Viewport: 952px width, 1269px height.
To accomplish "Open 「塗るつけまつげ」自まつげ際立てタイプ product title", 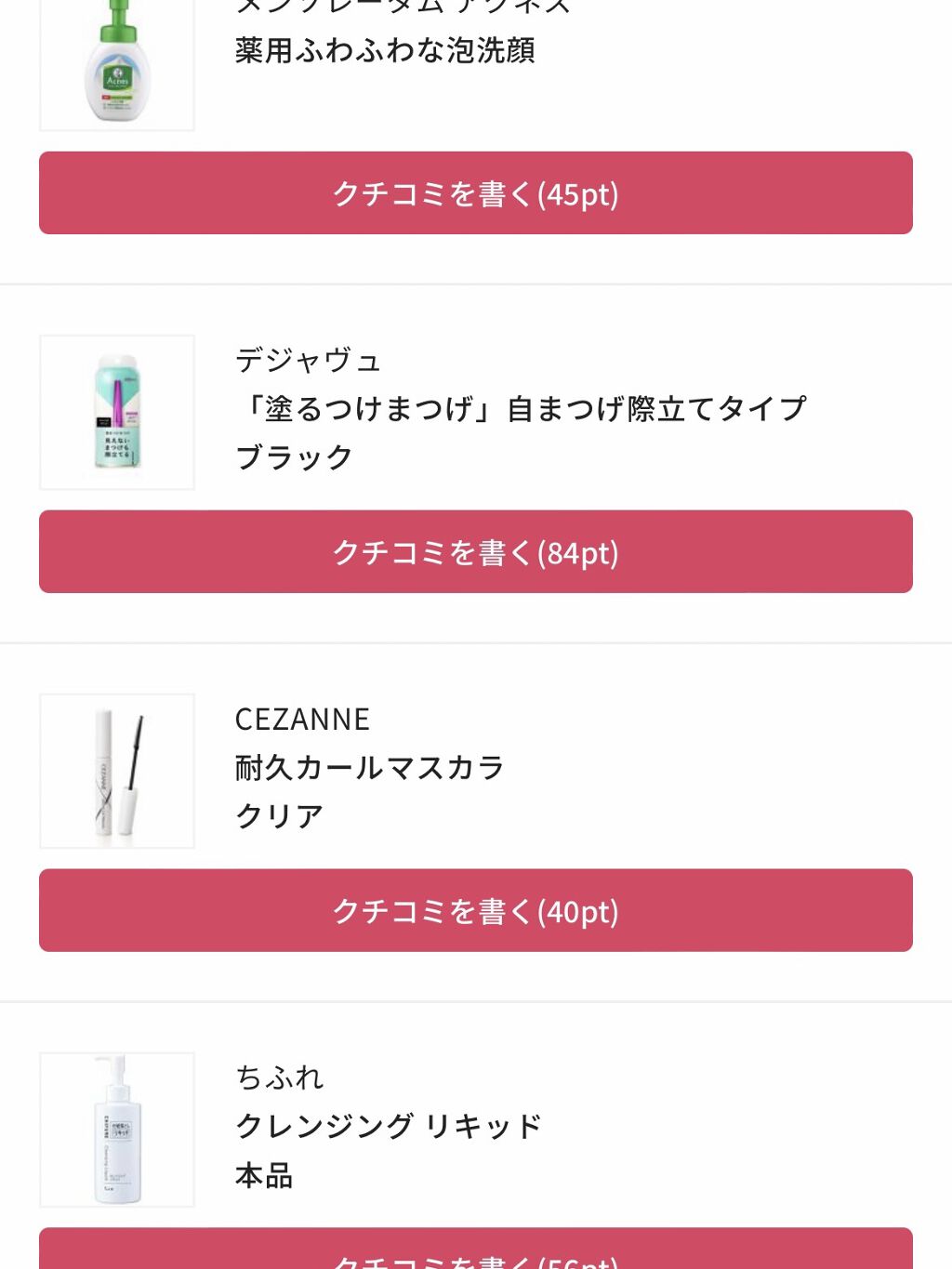I will pyautogui.click(x=521, y=408).
